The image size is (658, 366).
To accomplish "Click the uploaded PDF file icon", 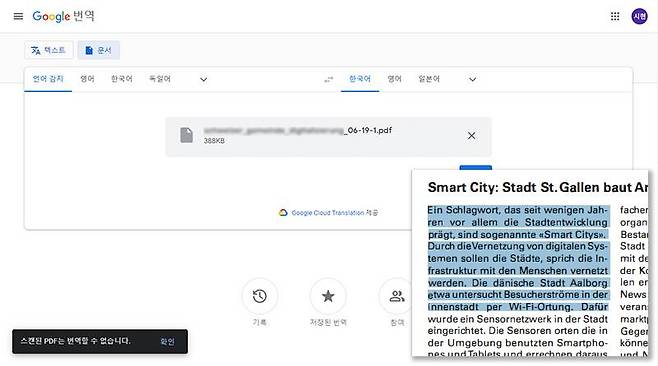I will 187,135.
